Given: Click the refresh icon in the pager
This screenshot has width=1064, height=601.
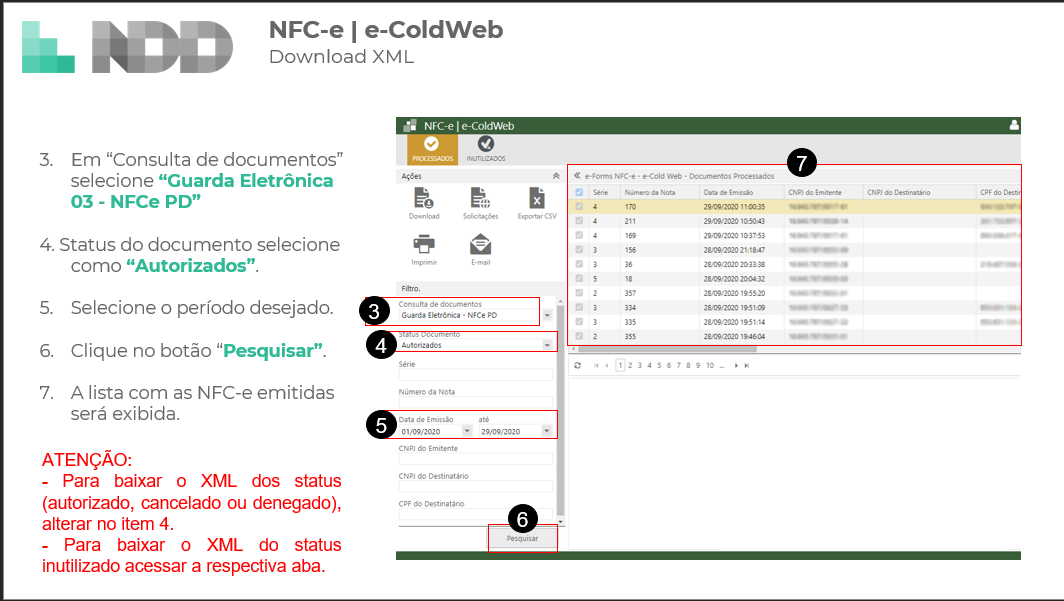Looking at the screenshot, I should click(577, 366).
